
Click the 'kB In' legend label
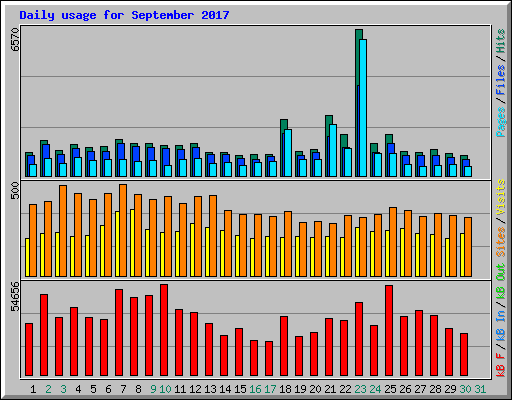pyautogui.click(x=501, y=326)
